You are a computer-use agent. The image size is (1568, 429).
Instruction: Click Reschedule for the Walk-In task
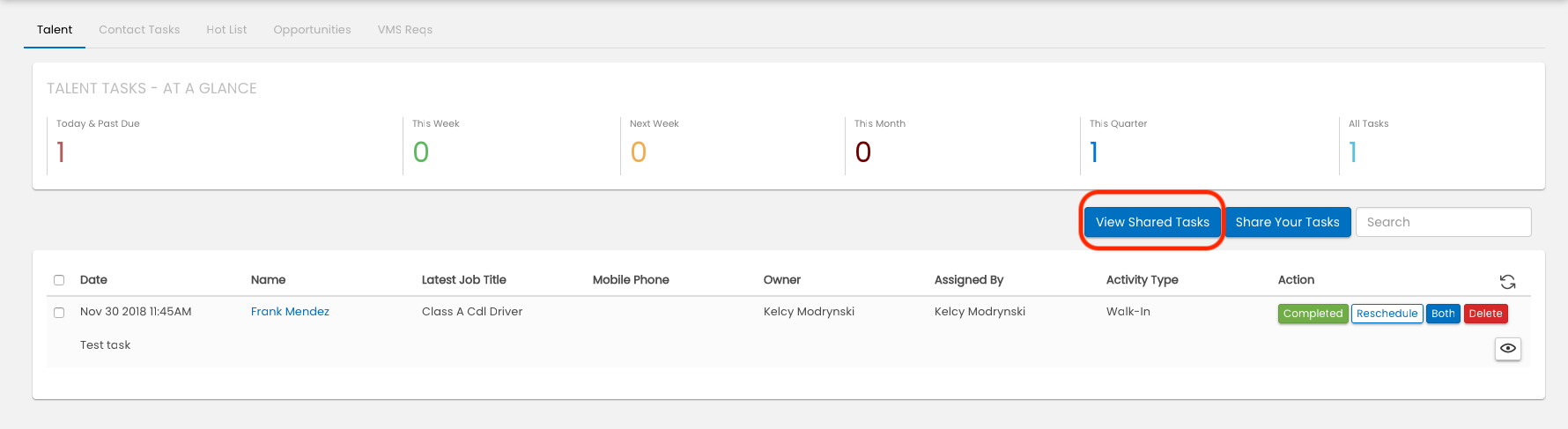pos(1387,314)
